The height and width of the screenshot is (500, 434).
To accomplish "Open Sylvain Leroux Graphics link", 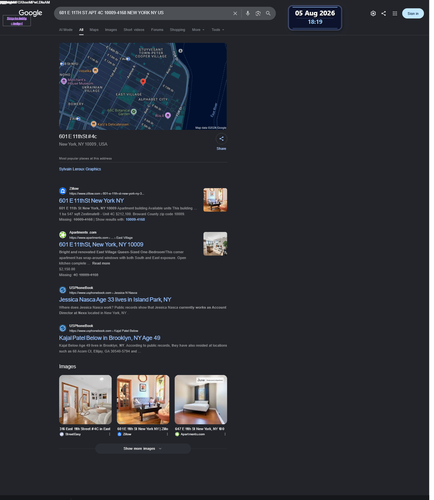I will coord(80,169).
